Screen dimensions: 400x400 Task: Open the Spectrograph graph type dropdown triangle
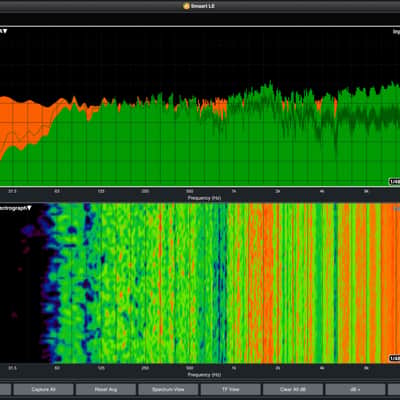29,208
